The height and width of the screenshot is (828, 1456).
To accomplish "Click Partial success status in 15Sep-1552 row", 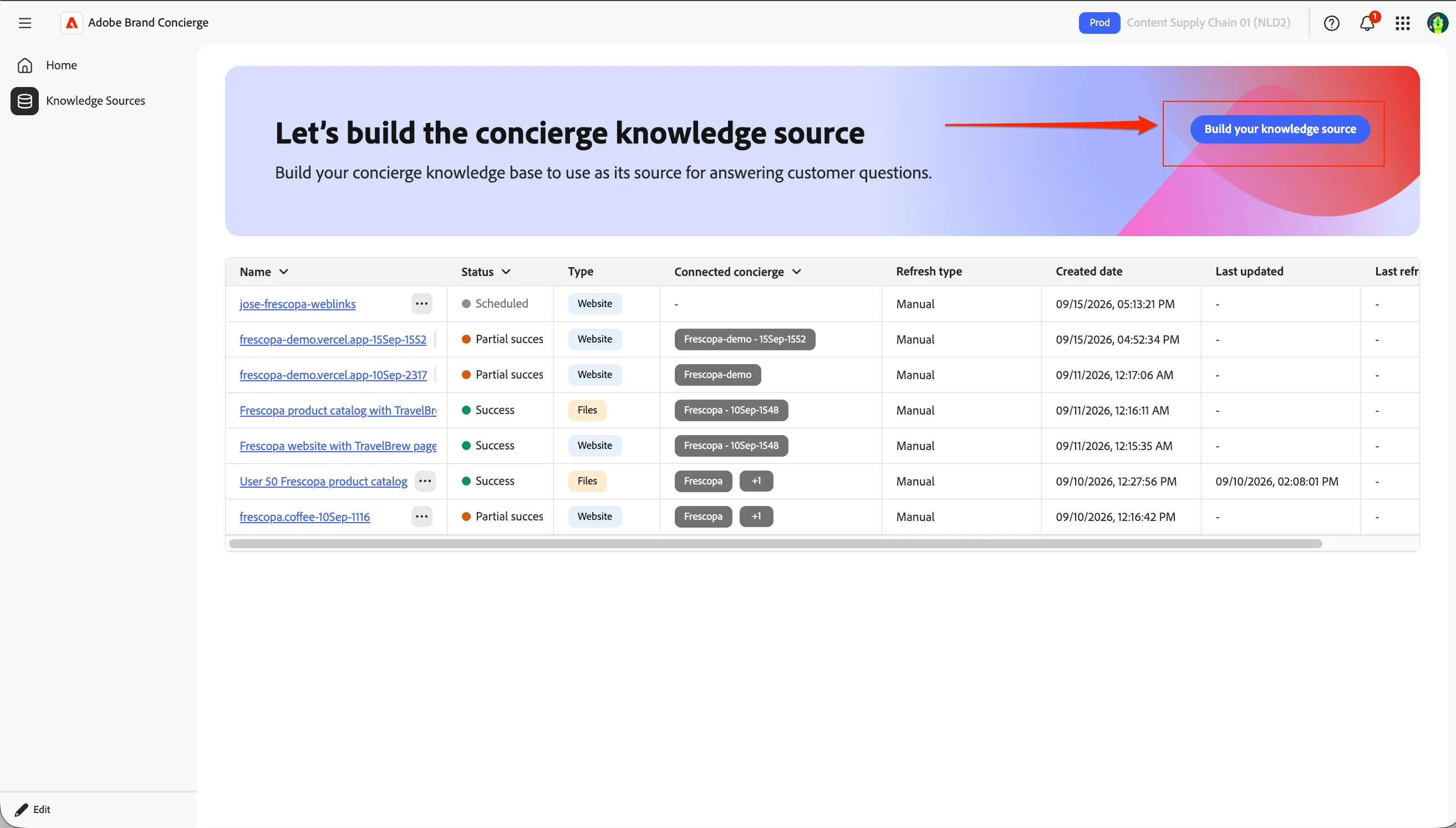I will coord(503,340).
